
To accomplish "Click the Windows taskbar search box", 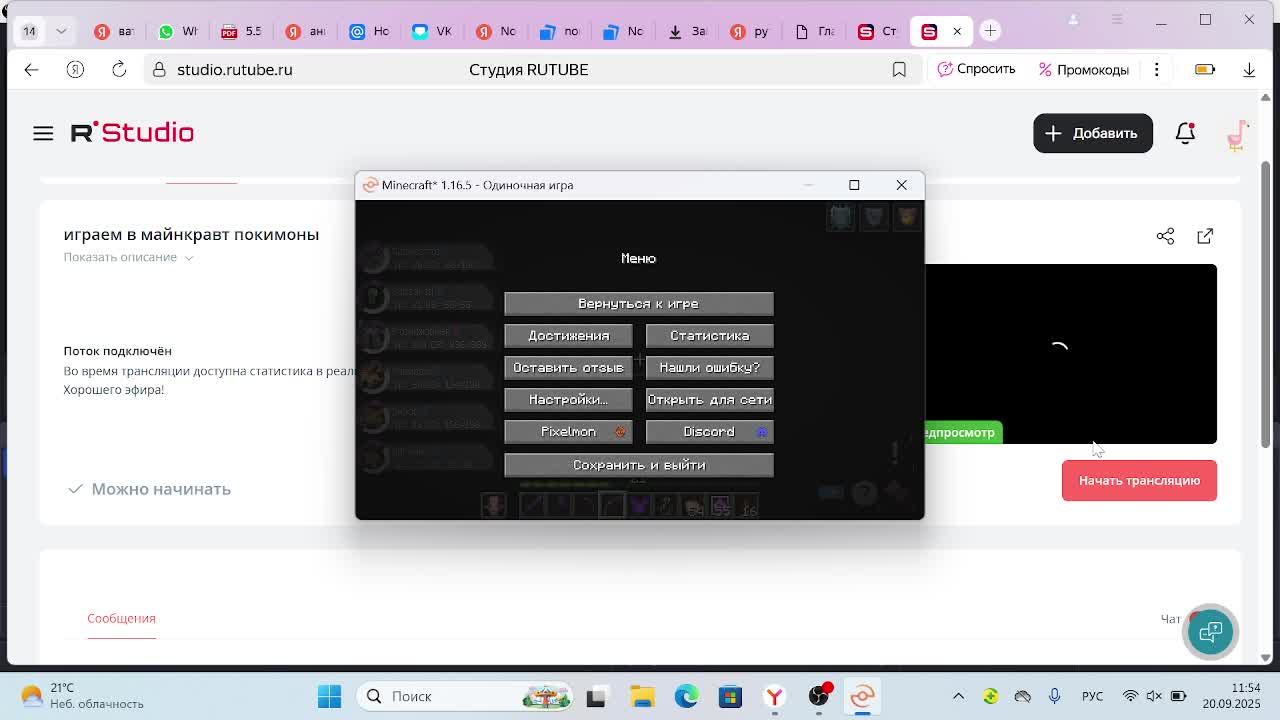I will (x=462, y=696).
